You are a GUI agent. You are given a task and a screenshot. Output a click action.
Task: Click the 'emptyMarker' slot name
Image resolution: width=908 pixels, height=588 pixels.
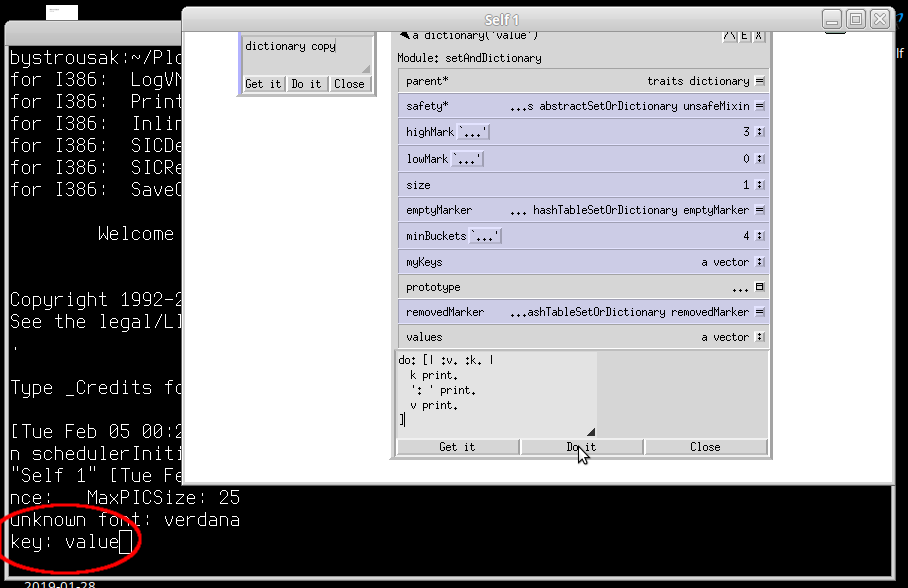click(x=439, y=210)
